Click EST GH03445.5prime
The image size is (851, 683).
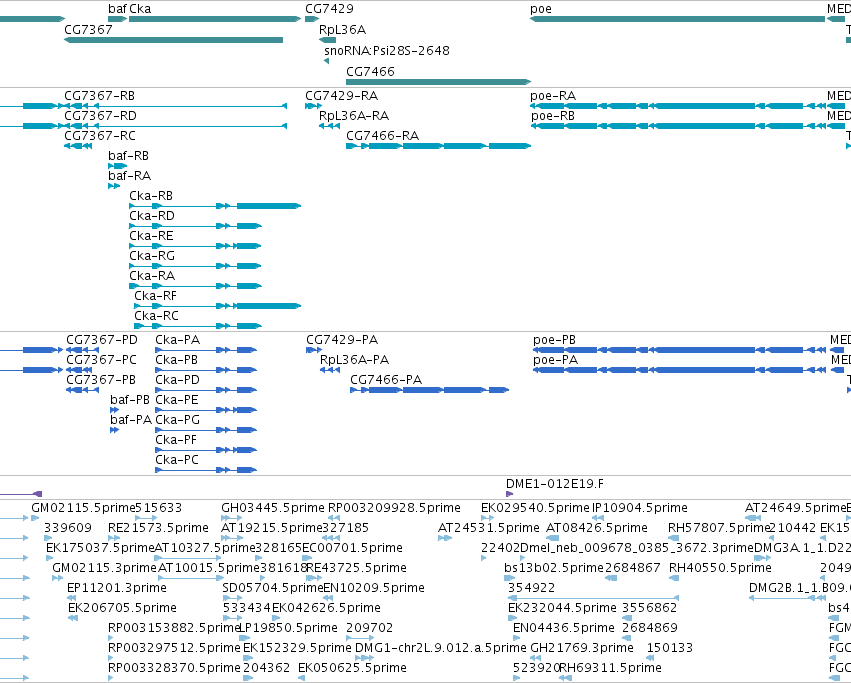[273, 508]
